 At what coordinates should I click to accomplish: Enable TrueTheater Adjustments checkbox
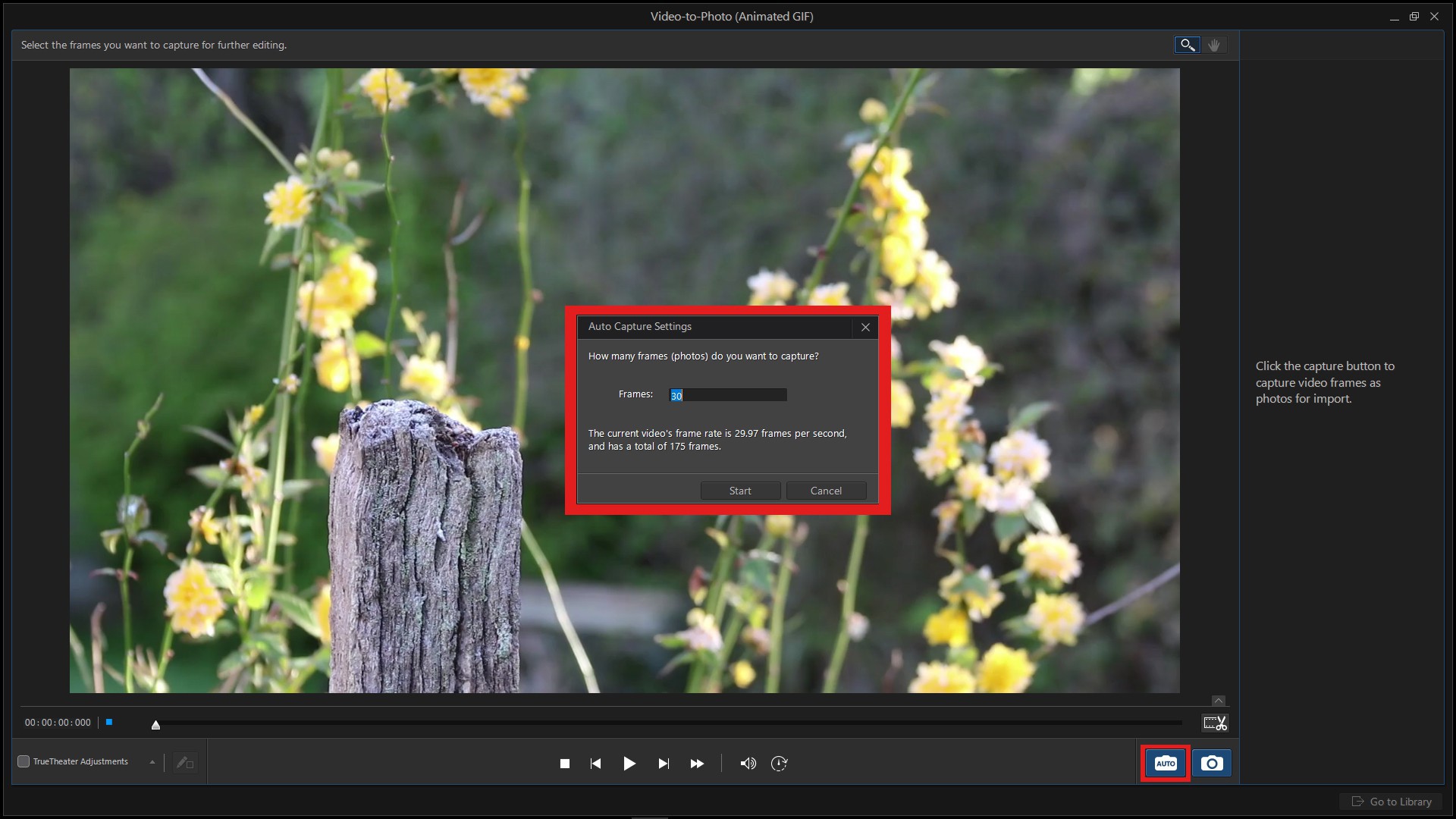click(24, 761)
